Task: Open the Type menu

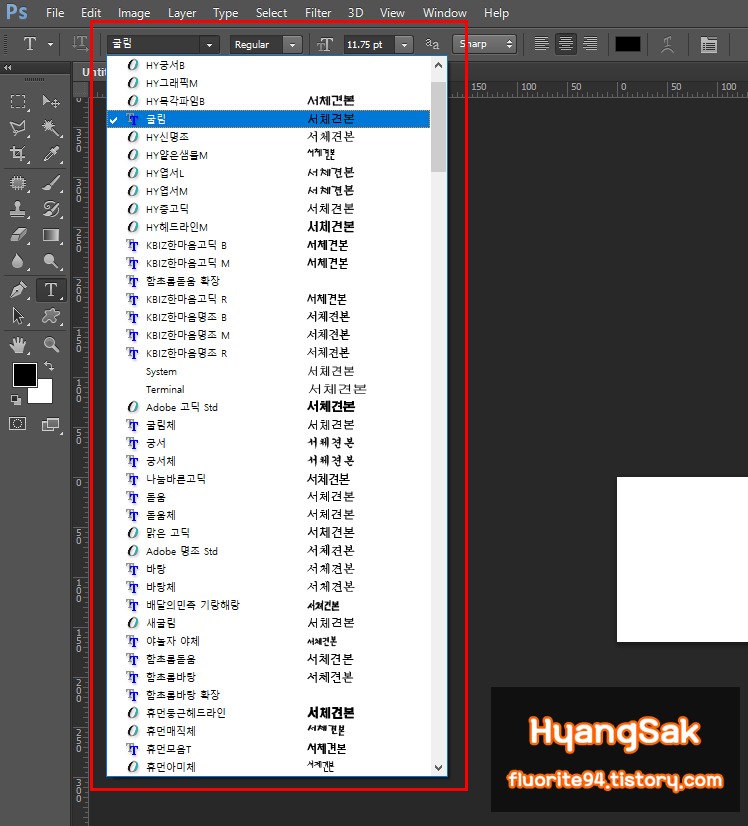Action: [x=225, y=13]
